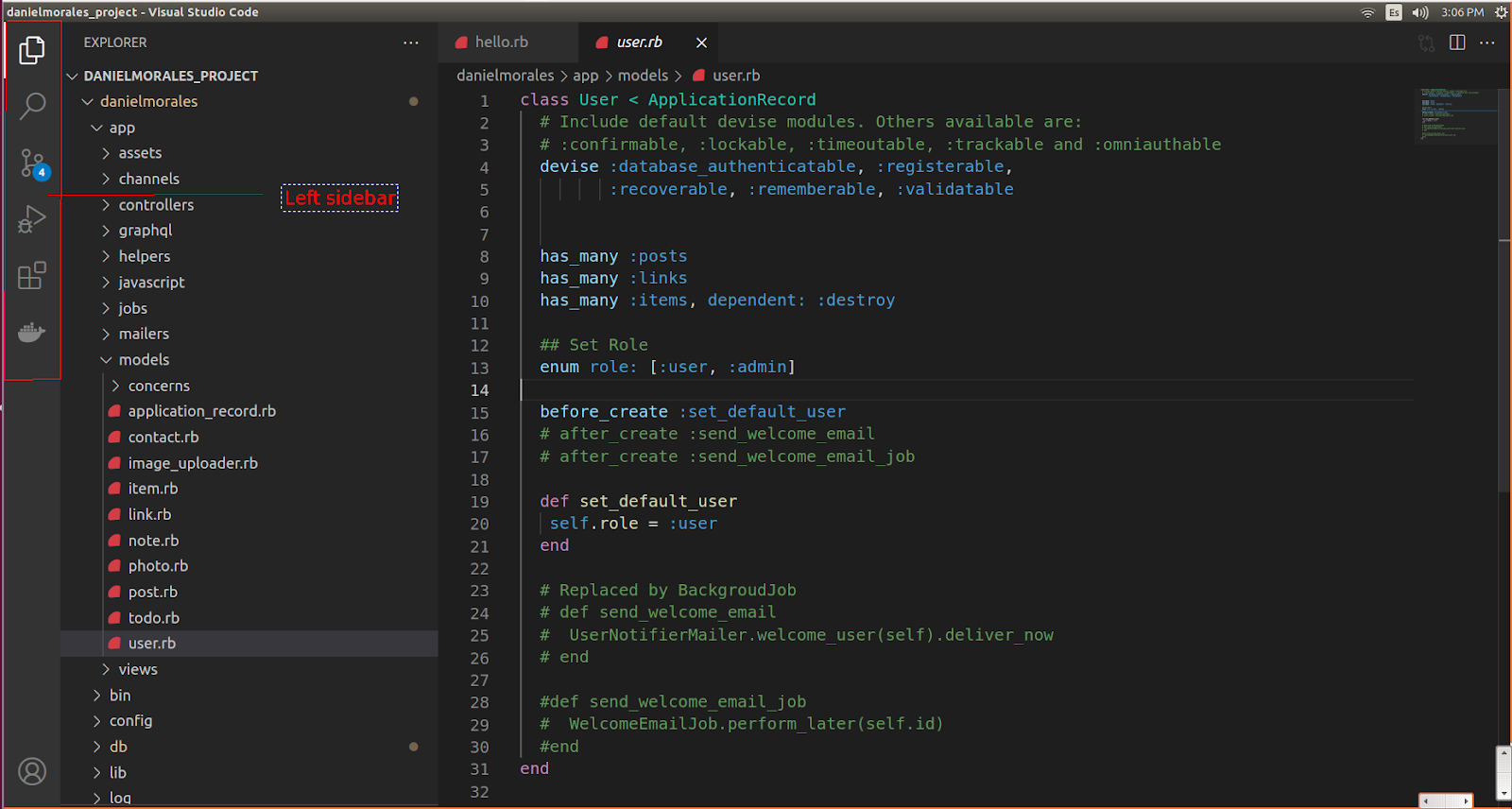Expand the views folder

coord(138,669)
